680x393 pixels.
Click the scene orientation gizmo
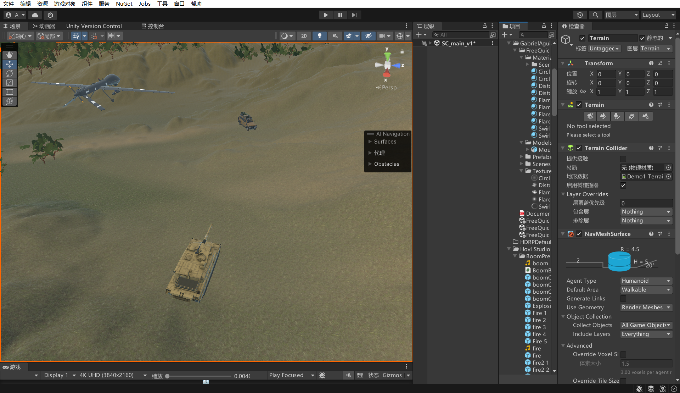(x=387, y=66)
